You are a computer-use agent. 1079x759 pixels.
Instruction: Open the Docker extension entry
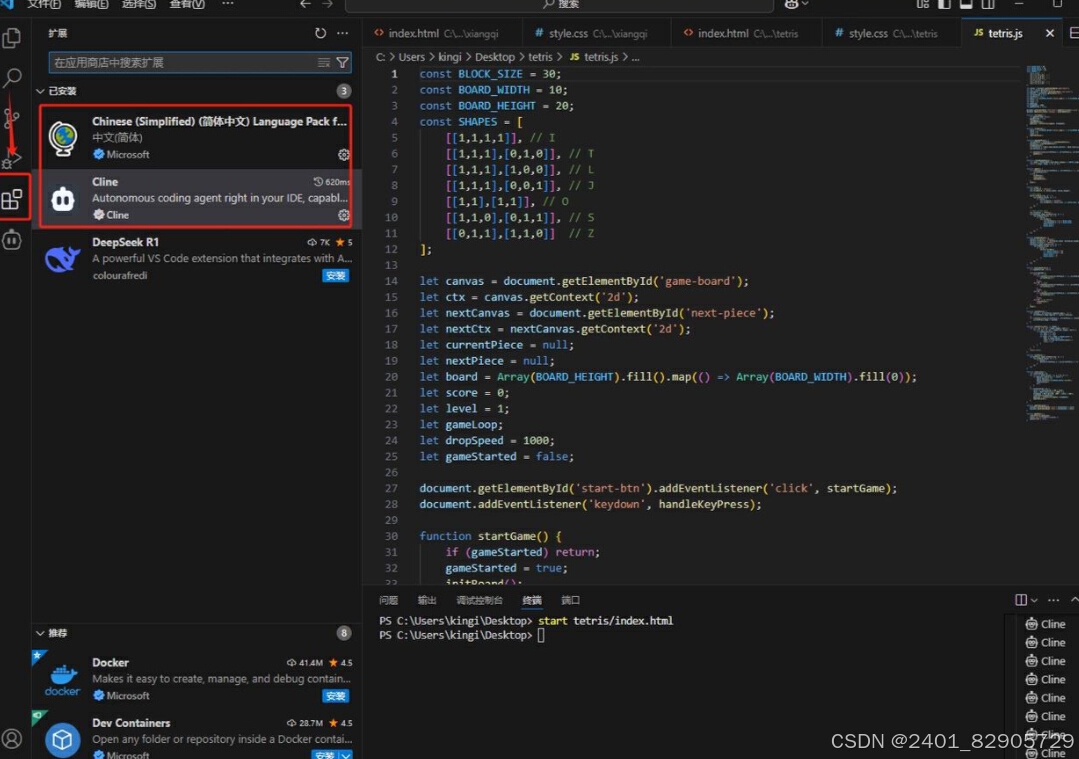click(195, 679)
